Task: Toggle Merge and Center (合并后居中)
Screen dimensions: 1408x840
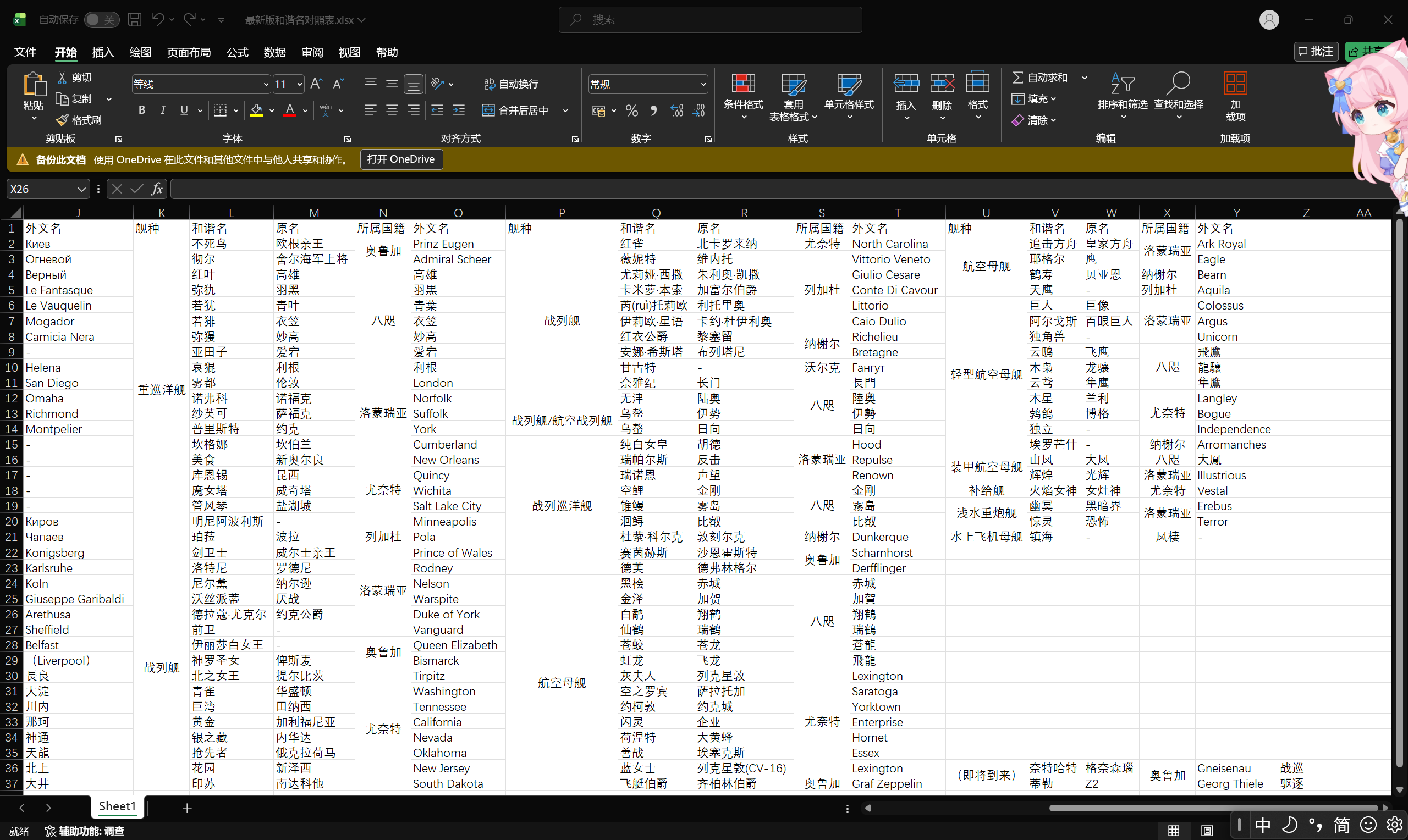Action: tap(516, 110)
